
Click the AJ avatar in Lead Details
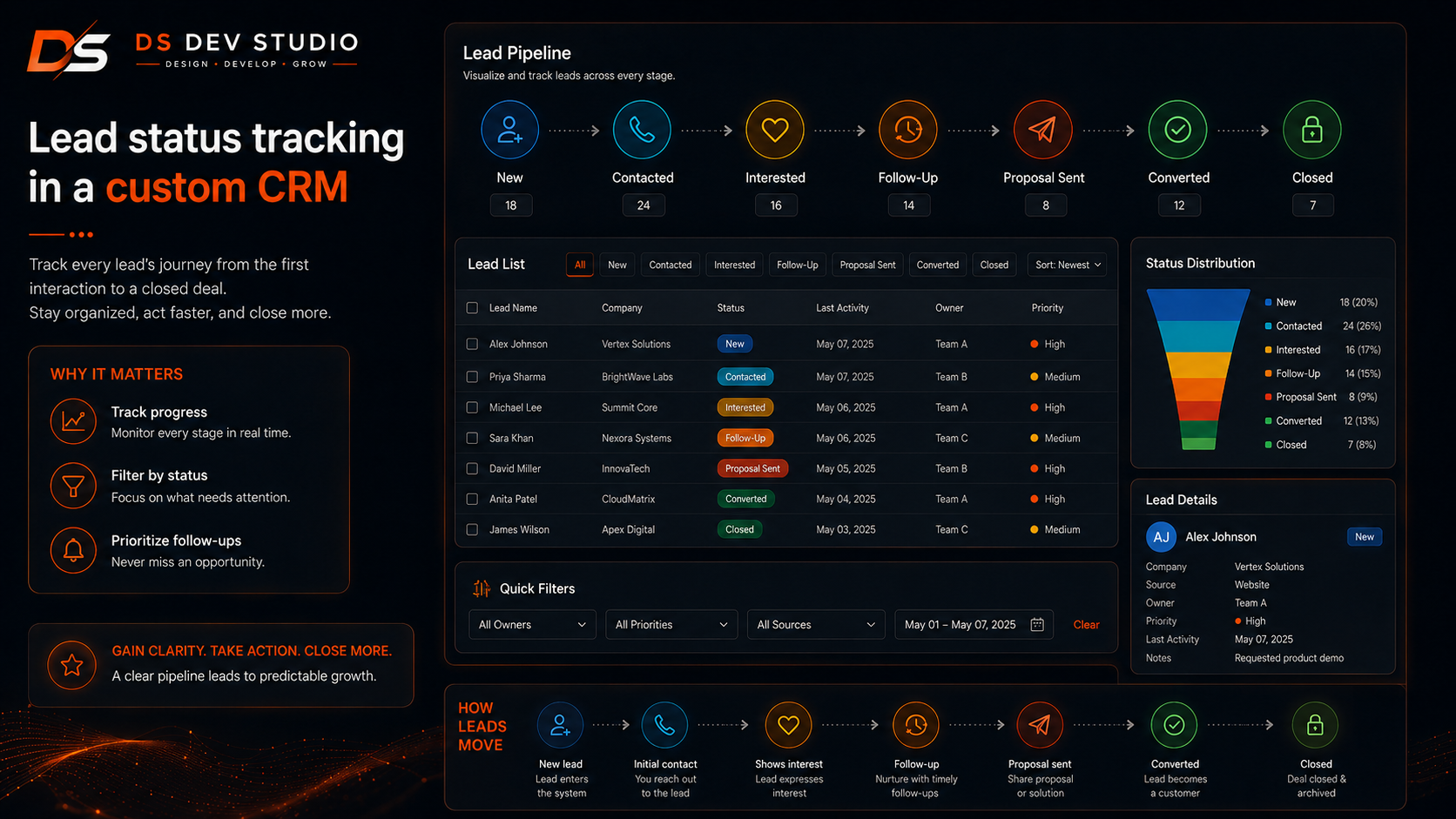coord(1161,537)
